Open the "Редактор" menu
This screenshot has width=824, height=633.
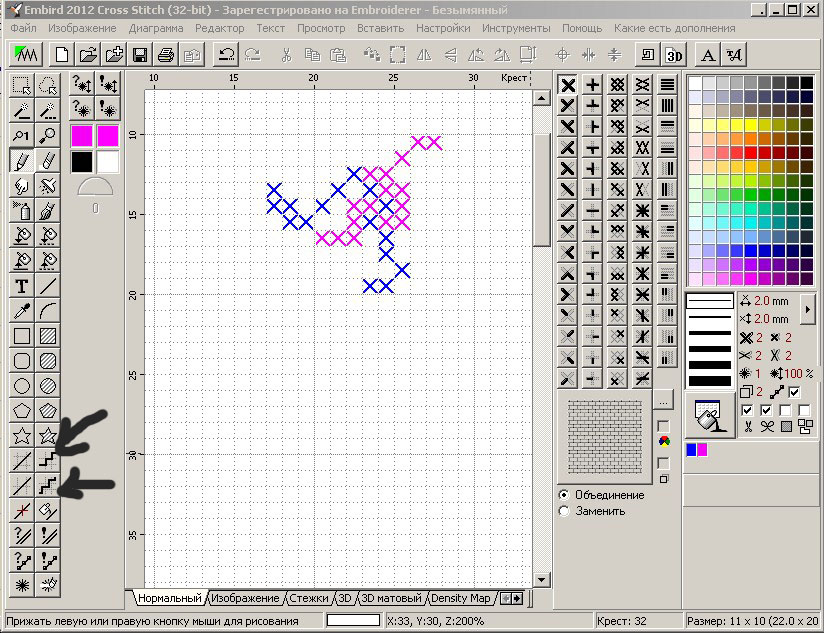tap(219, 28)
